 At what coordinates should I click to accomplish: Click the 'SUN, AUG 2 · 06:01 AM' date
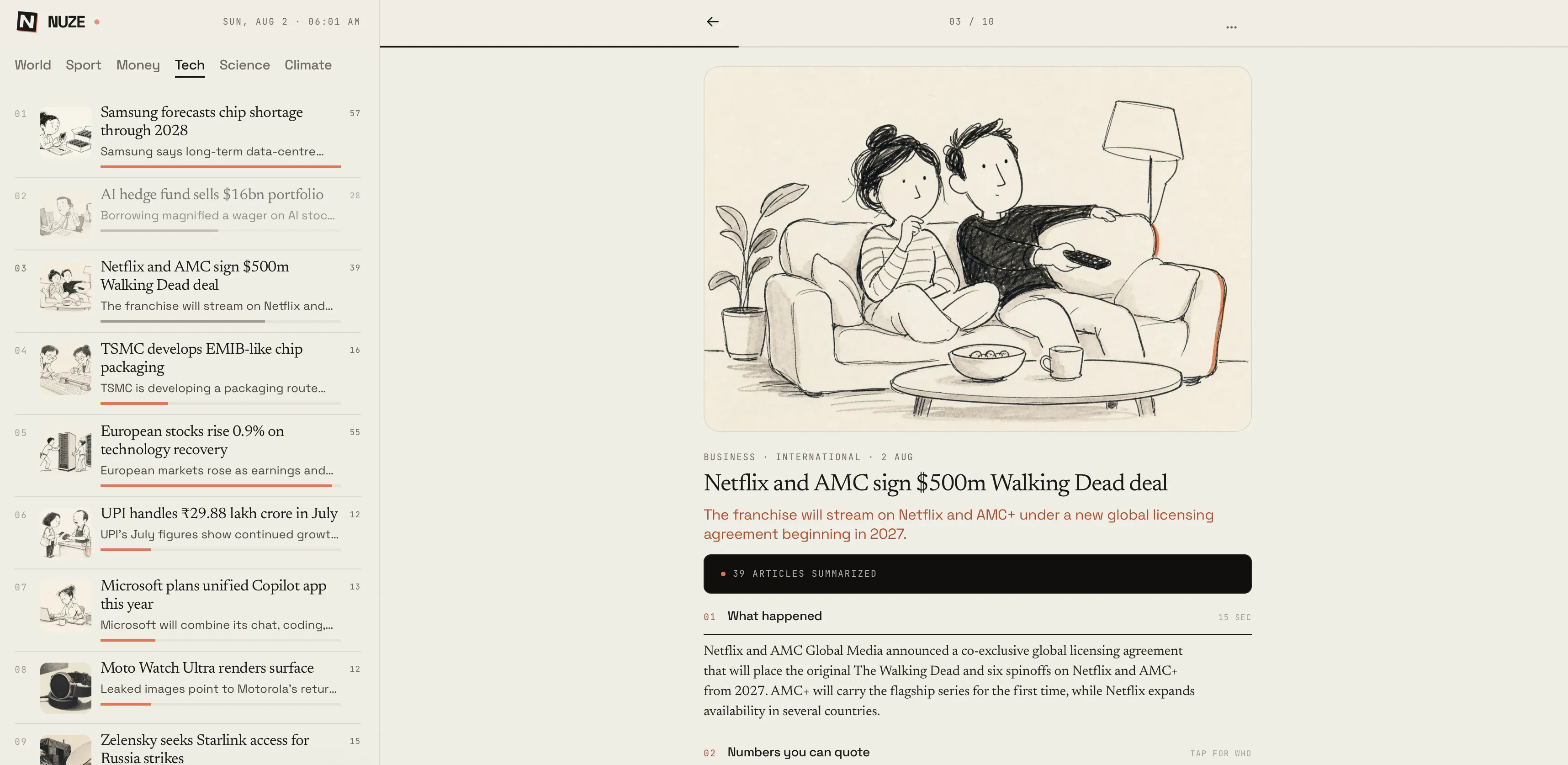291,22
